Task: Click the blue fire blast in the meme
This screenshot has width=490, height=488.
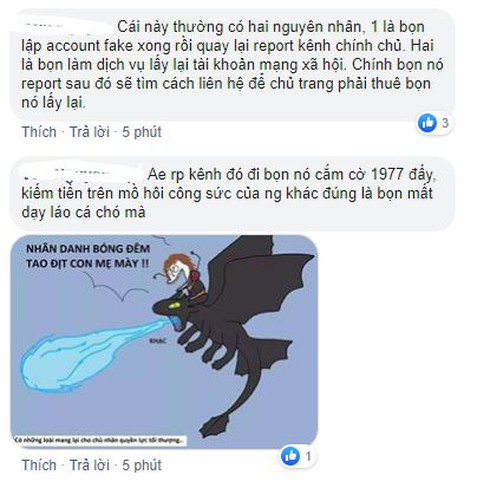Action: pyautogui.click(x=90, y=352)
